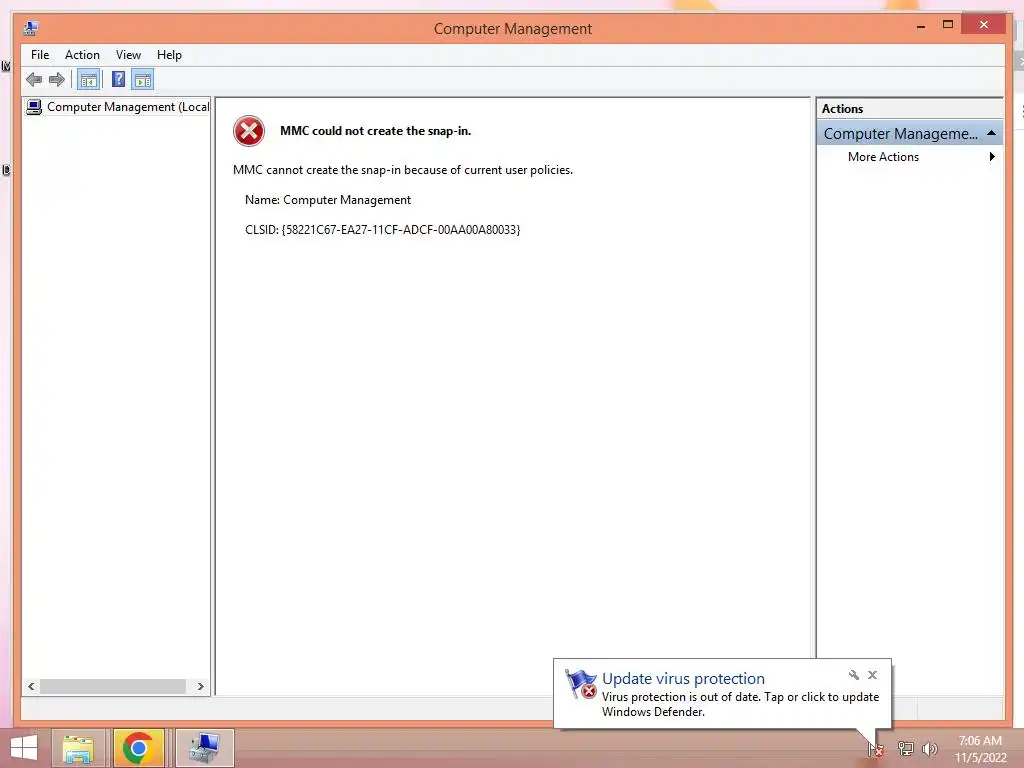This screenshot has height=768, width=1024.
Task: Open the Windows Start button
Action: tap(24, 748)
